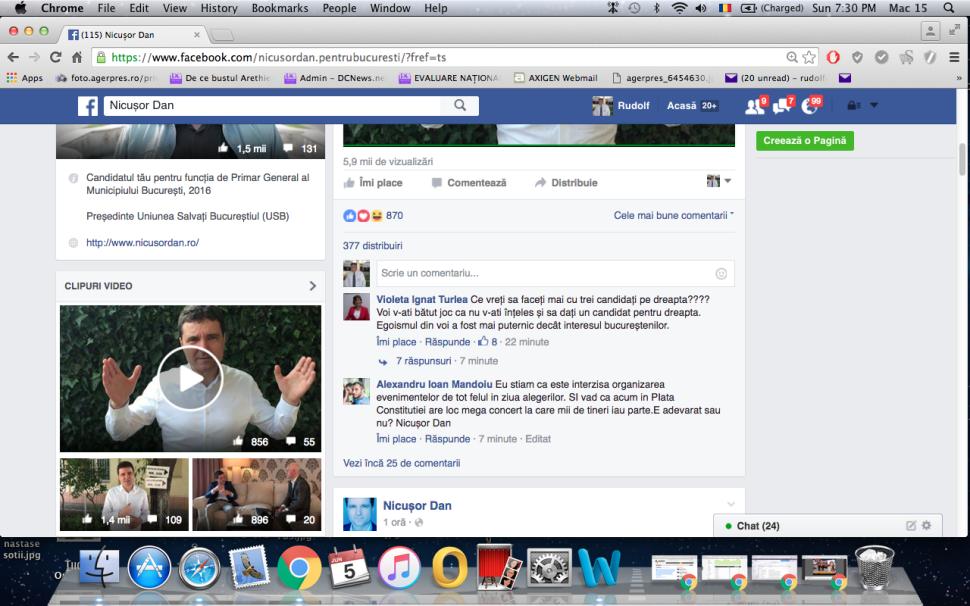Like Alexandru Ioan Mandoiu's comment
Image resolution: width=970 pixels, height=606 pixels.
[396, 439]
